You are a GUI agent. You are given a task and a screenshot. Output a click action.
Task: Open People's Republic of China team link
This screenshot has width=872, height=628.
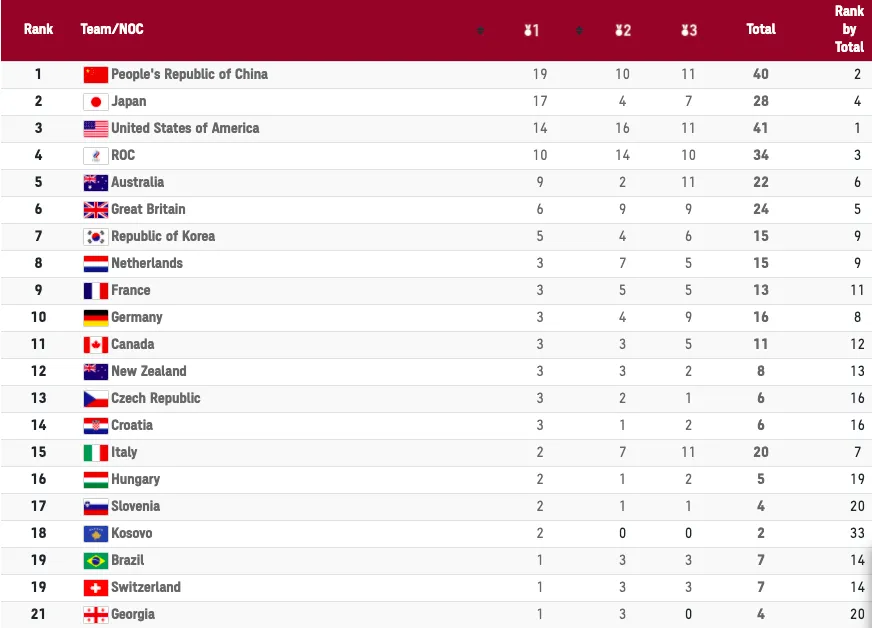coord(189,74)
